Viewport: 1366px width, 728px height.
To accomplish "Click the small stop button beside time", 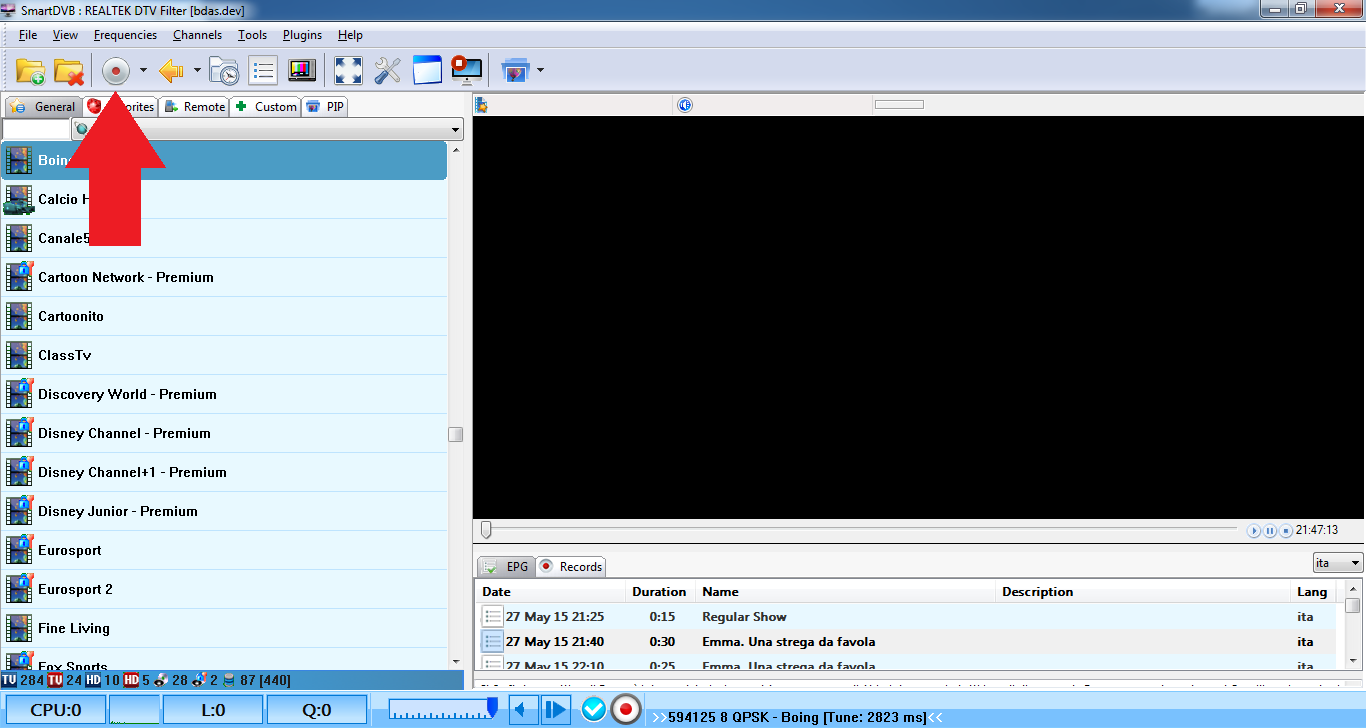I will pyautogui.click(x=1286, y=531).
